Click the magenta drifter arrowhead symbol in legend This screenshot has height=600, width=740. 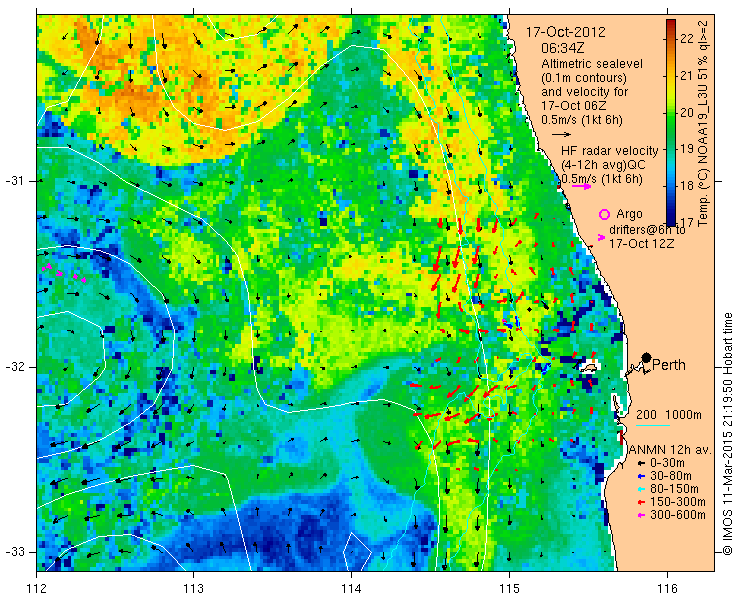click(x=601, y=237)
